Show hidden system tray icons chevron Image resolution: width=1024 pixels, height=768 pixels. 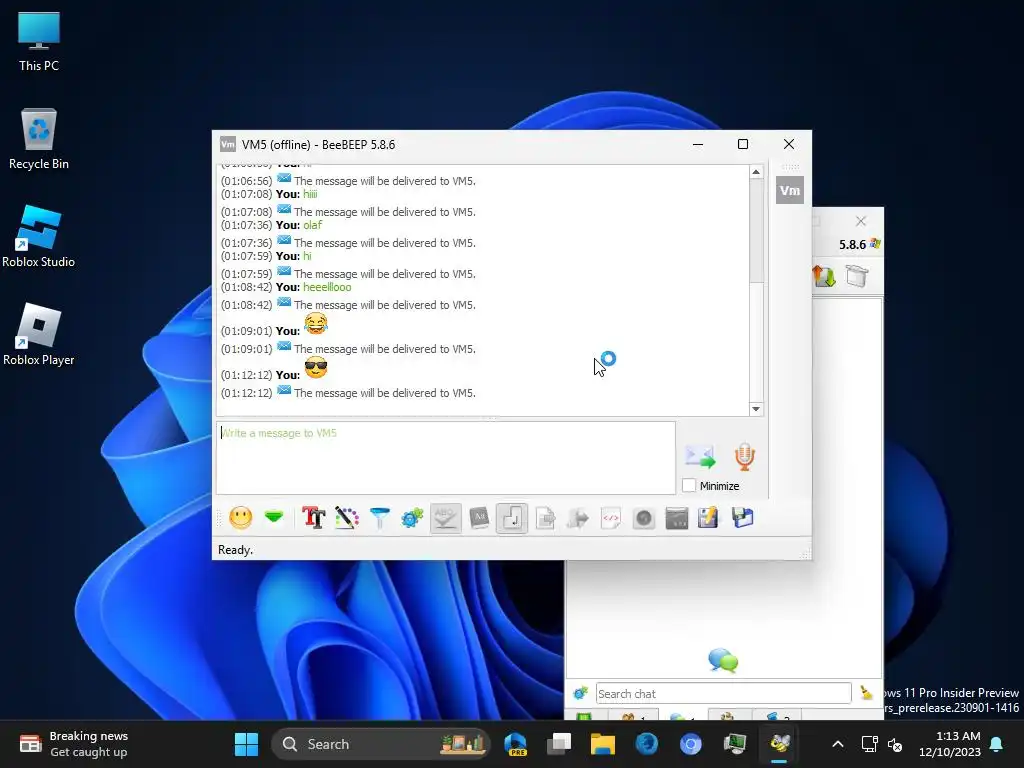837,744
